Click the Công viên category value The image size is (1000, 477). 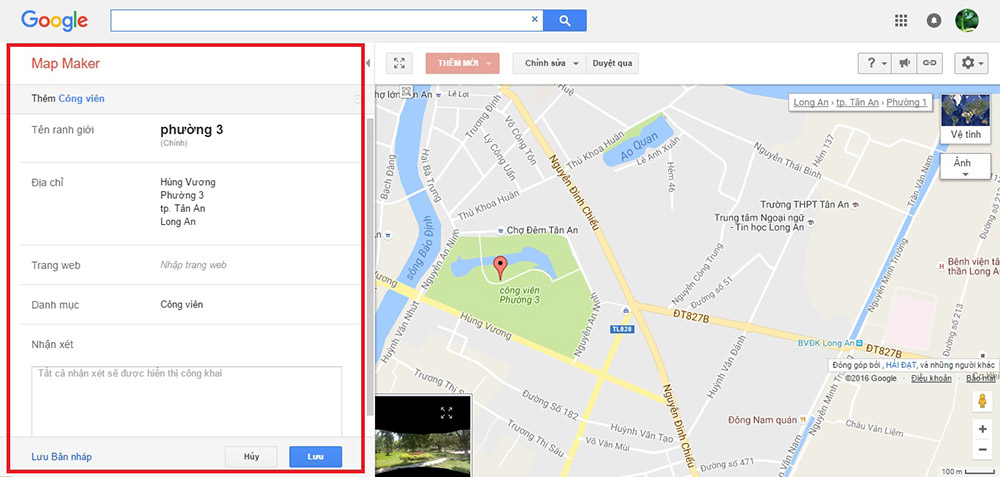pos(182,305)
